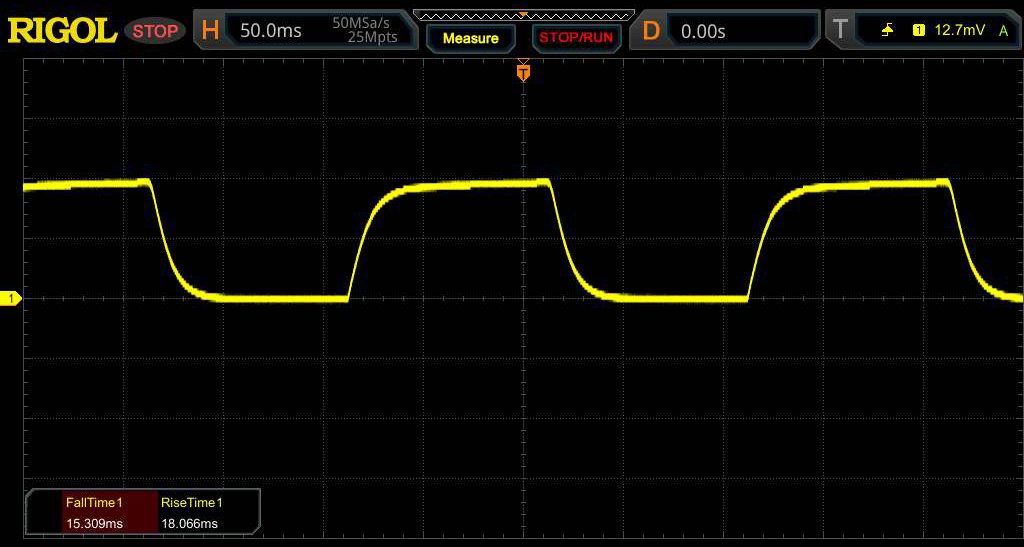This screenshot has width=1024, height=547.
Task: Select the FallTime1 measurement label
Action: [94, 503]
